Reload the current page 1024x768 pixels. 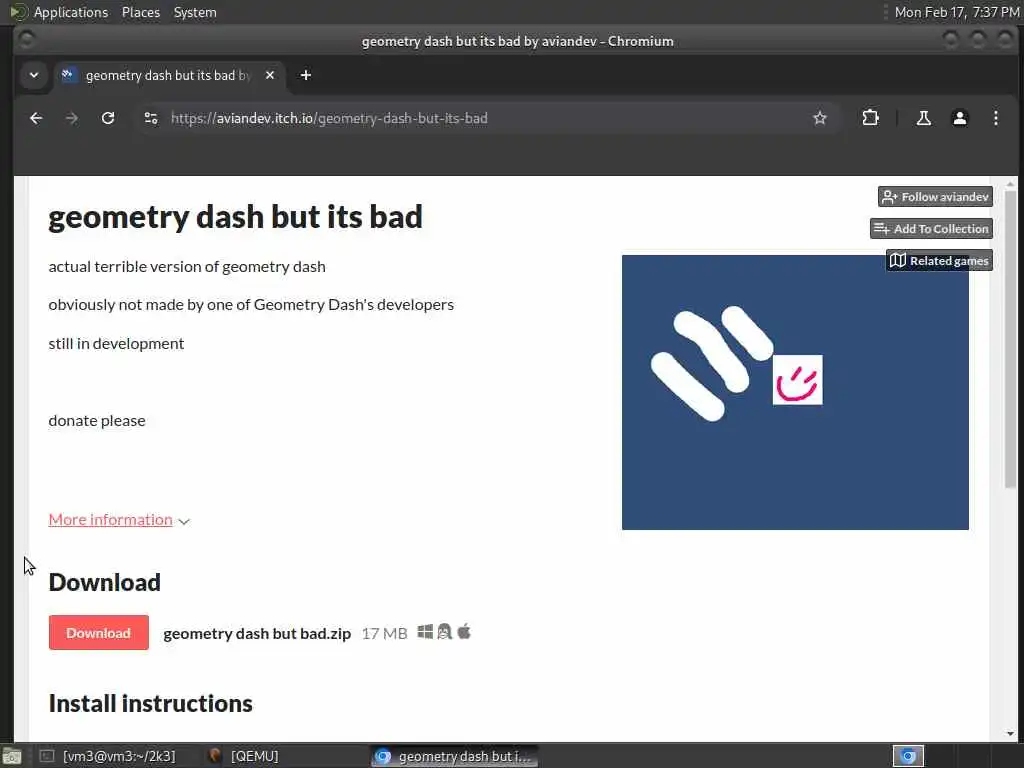coord(108,118)
